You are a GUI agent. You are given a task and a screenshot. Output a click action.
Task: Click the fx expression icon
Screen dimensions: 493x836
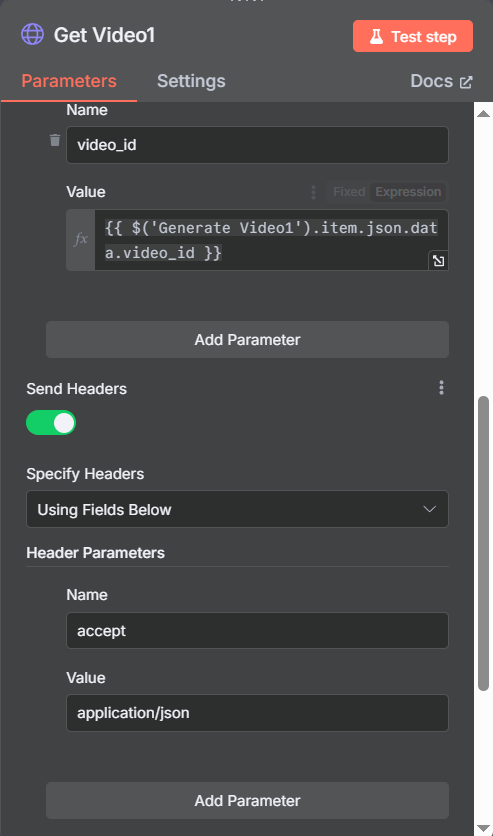point(81,239)
